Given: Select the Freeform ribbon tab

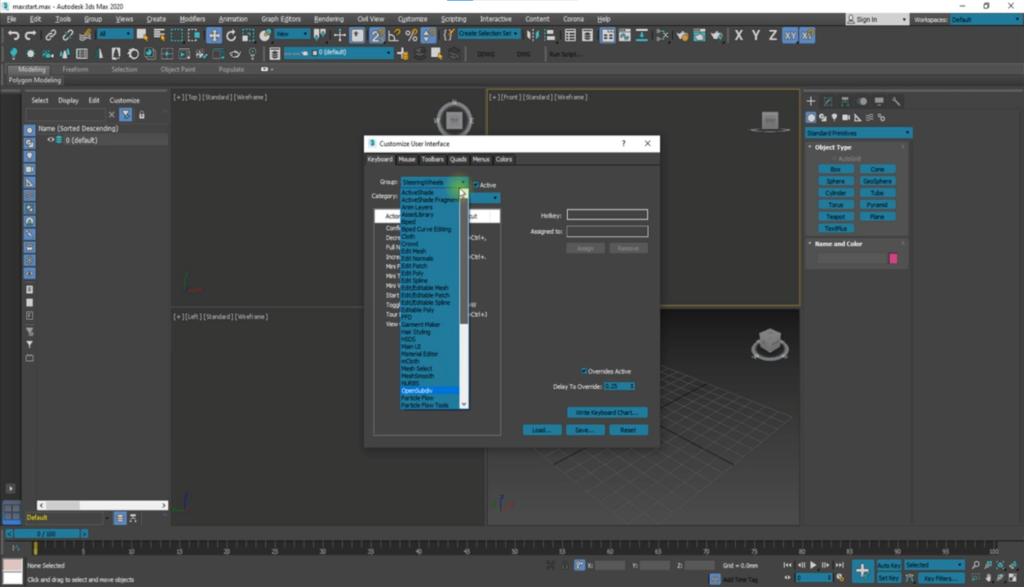Looking at the screenshot, I should click(x=75, y=69).
